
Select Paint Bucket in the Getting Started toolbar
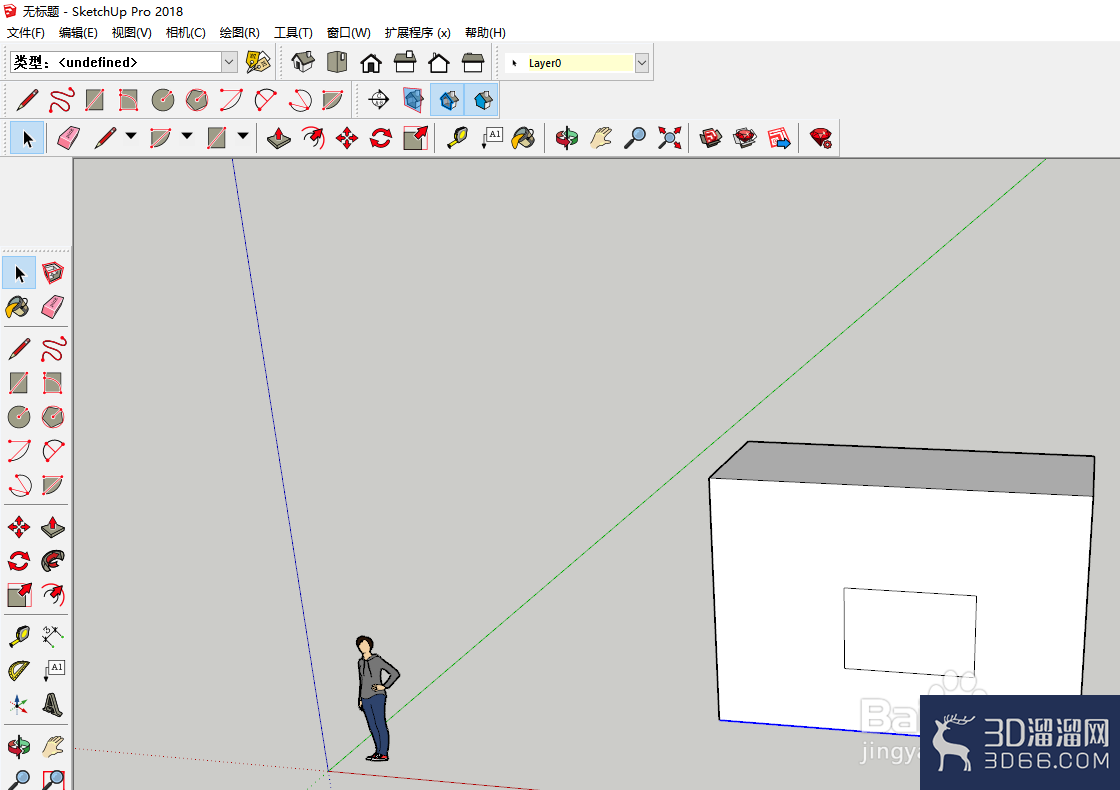coord(524,137)
